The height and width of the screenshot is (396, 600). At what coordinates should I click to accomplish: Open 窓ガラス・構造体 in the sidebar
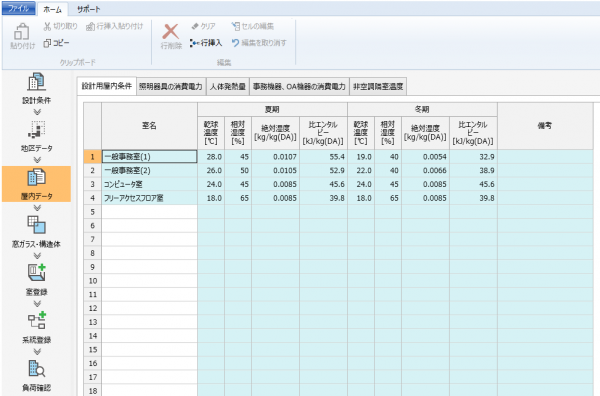[36, 232]
